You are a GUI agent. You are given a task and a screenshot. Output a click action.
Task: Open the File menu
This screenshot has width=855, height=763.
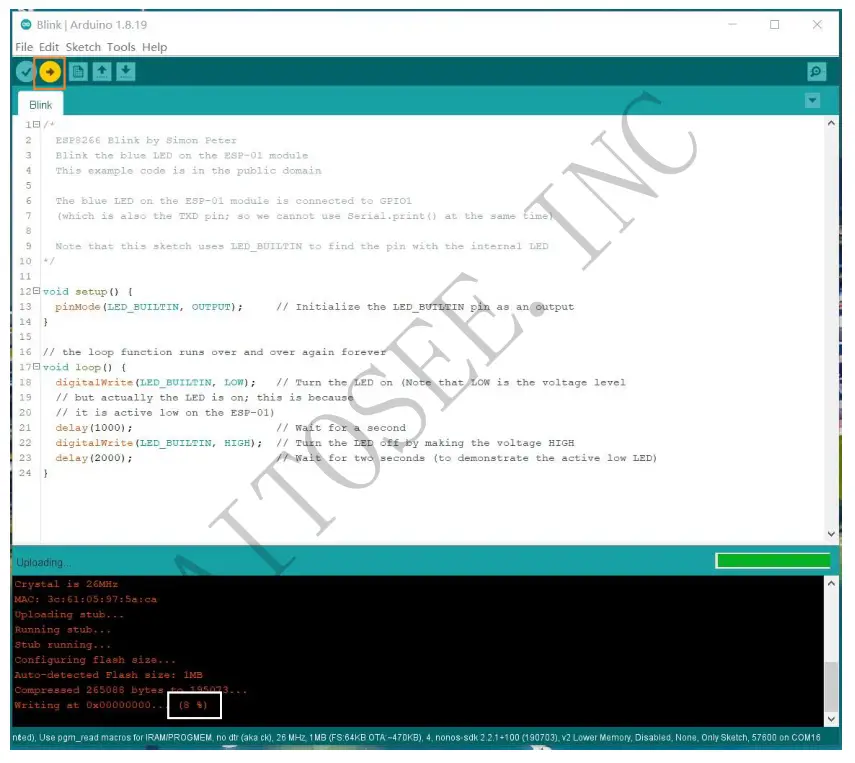23,47
